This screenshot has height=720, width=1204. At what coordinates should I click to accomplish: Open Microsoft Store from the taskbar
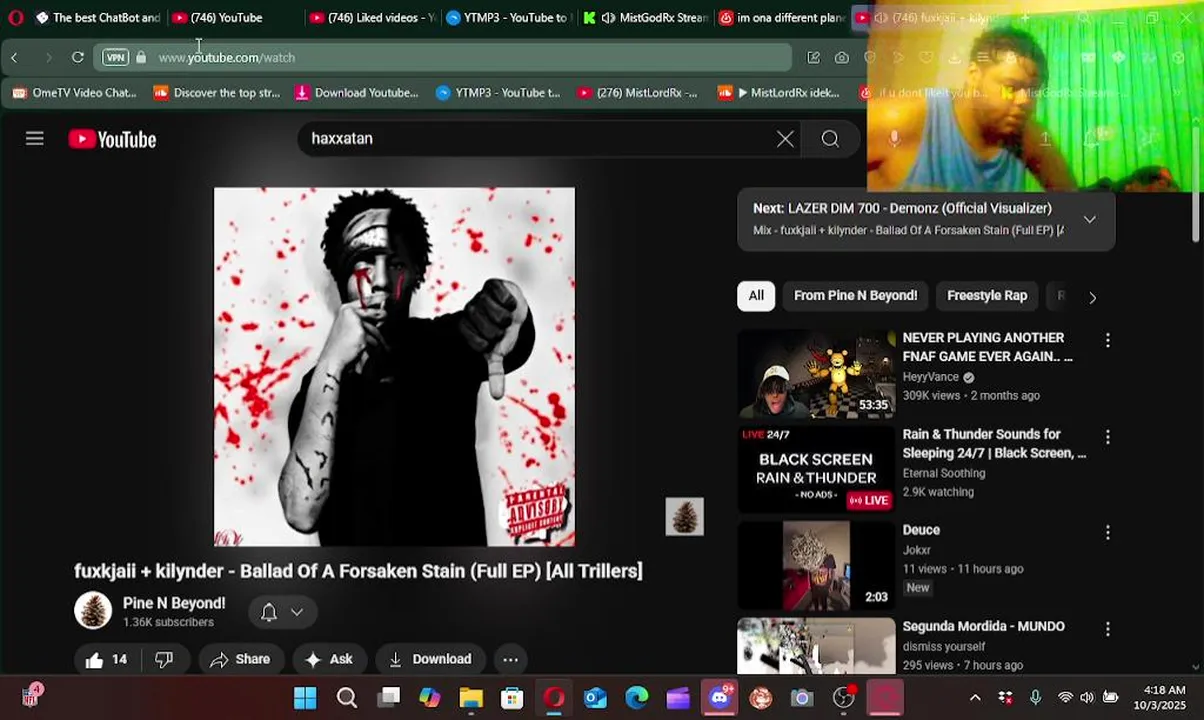(512, 698)
